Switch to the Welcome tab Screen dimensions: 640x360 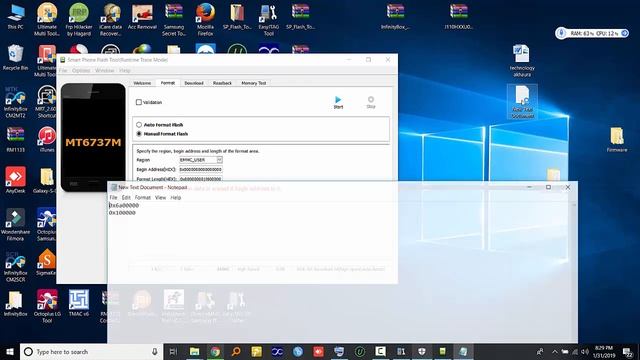[142, 83]
